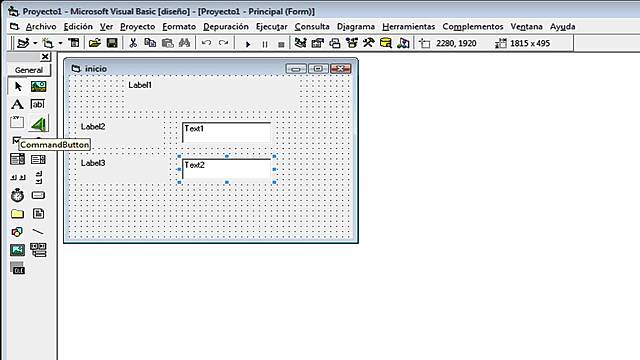Click the Undo arrow in the toolbar
Screen dimensions: 640x360
[x=207, y=43]
